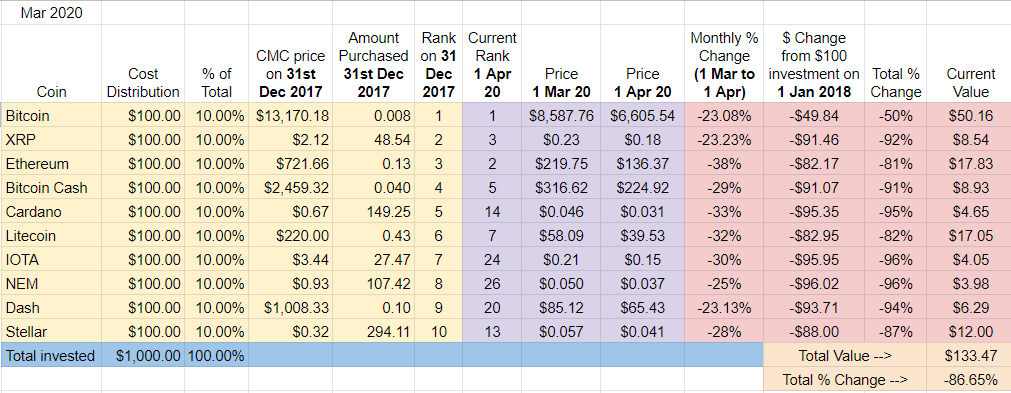Screen dimensions: 1011x393
Task: Select the 'IOTA' coin name cell
Action: coord(51,260)
